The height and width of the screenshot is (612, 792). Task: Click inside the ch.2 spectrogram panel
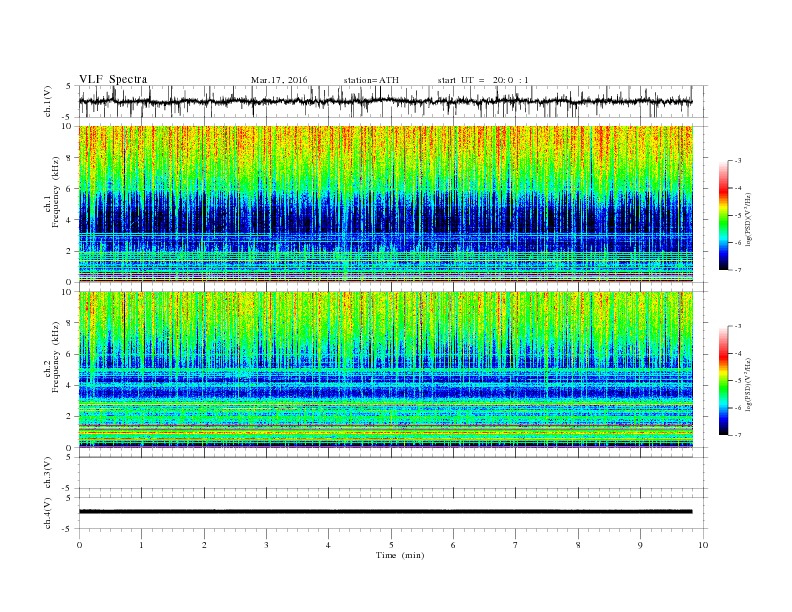(385, 369)
